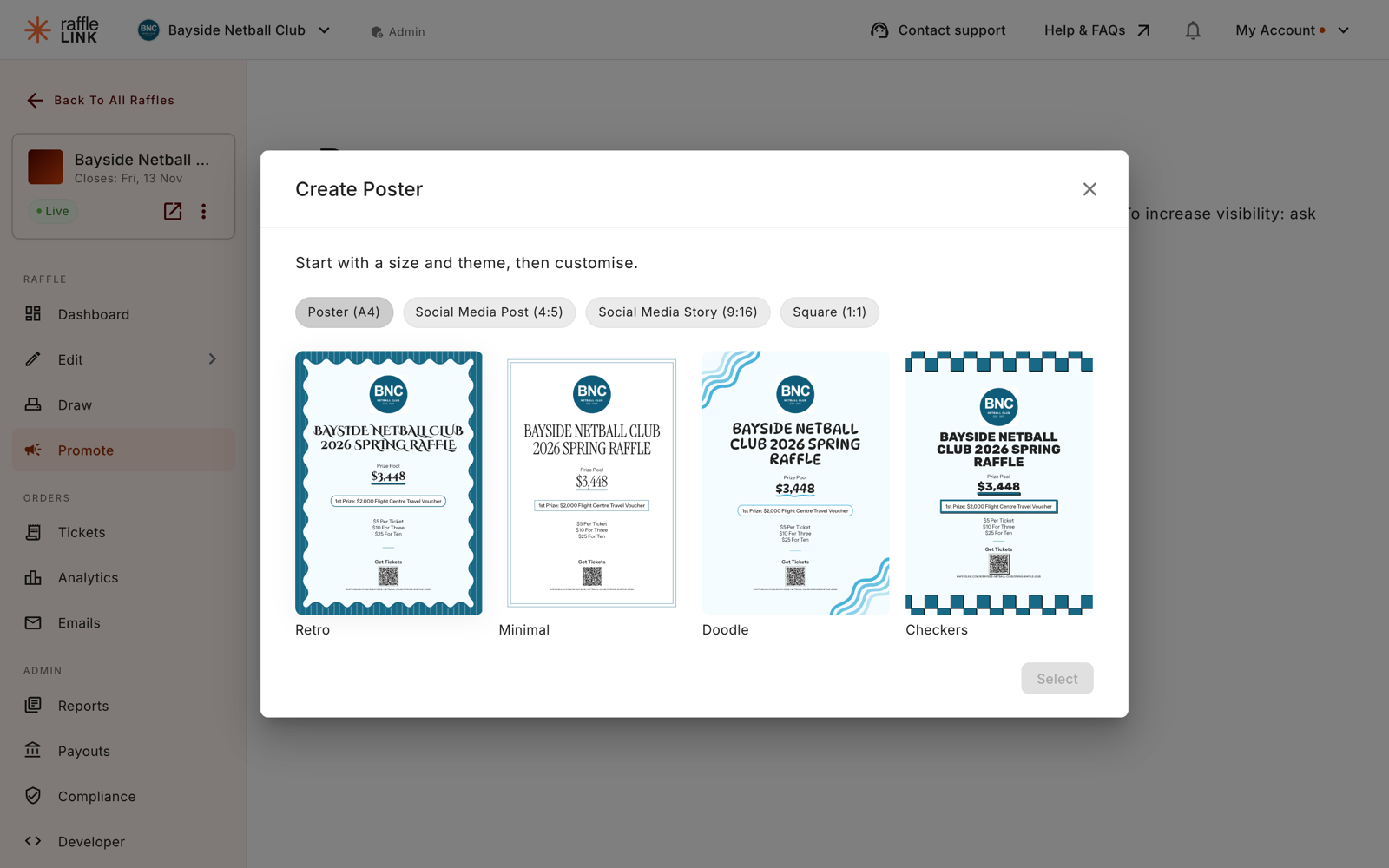Open the Analytics menu item
This screenshot has width=1389, height=868.
(x=123, y=577)
